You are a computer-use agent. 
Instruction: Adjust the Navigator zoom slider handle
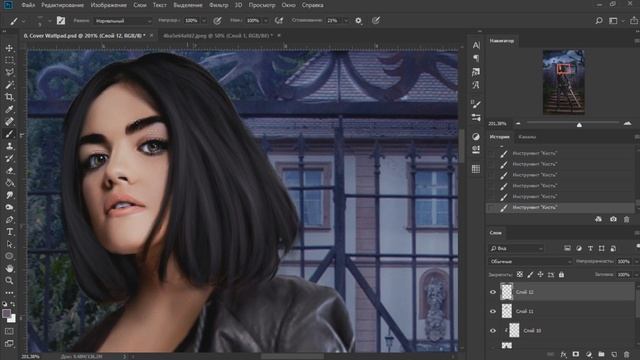579,124
